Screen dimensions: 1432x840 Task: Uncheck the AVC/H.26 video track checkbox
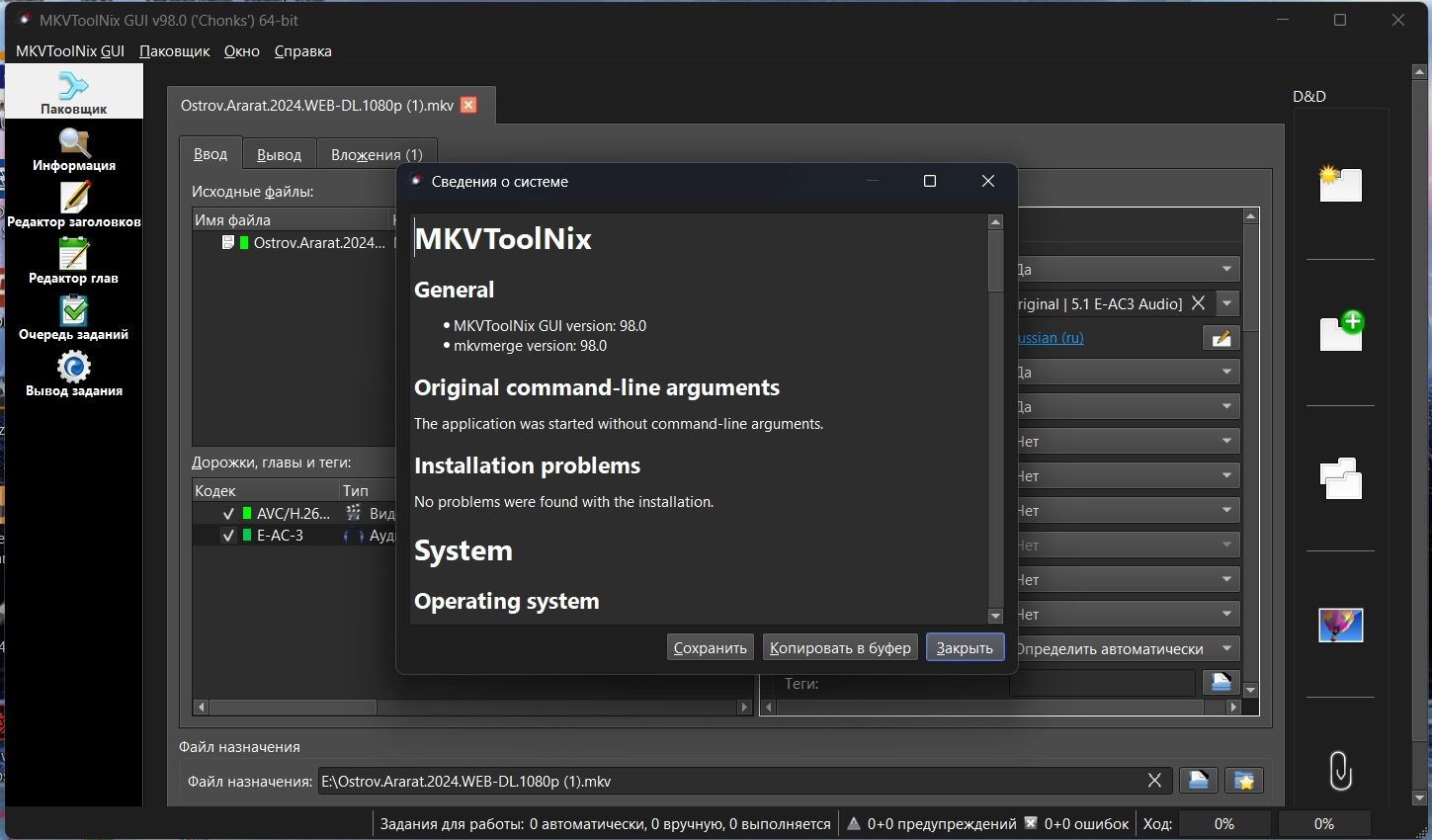coord(228,514)
